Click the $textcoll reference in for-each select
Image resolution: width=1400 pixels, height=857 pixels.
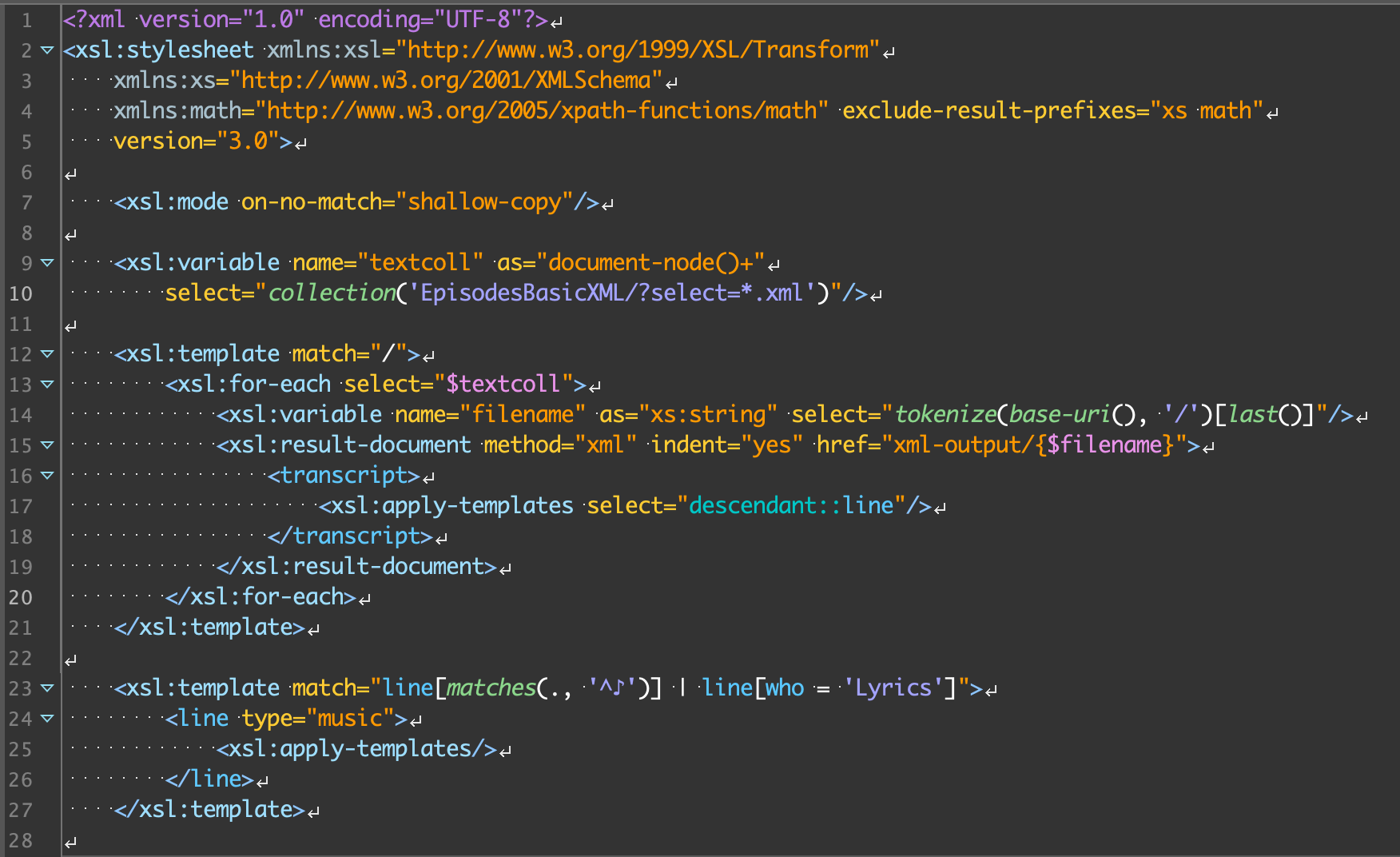click(503, 385)
